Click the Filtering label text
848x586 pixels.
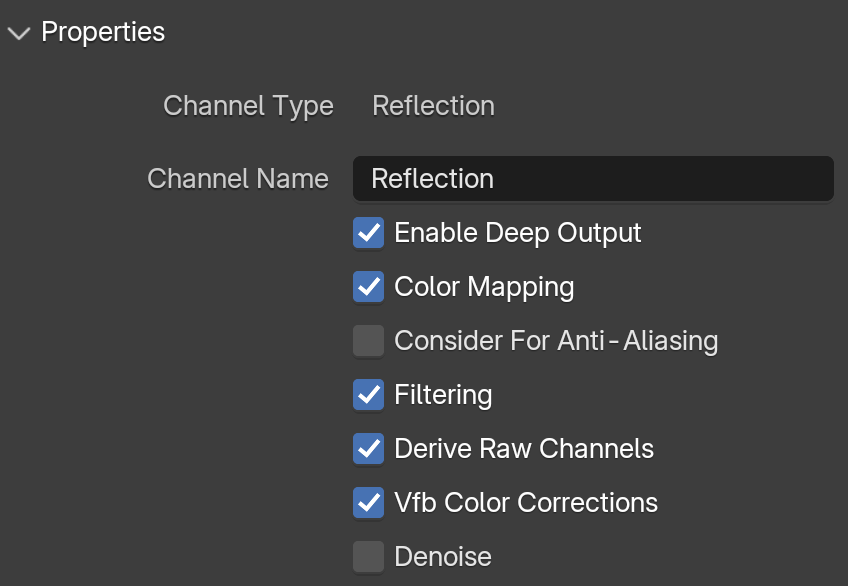(443, 396)
